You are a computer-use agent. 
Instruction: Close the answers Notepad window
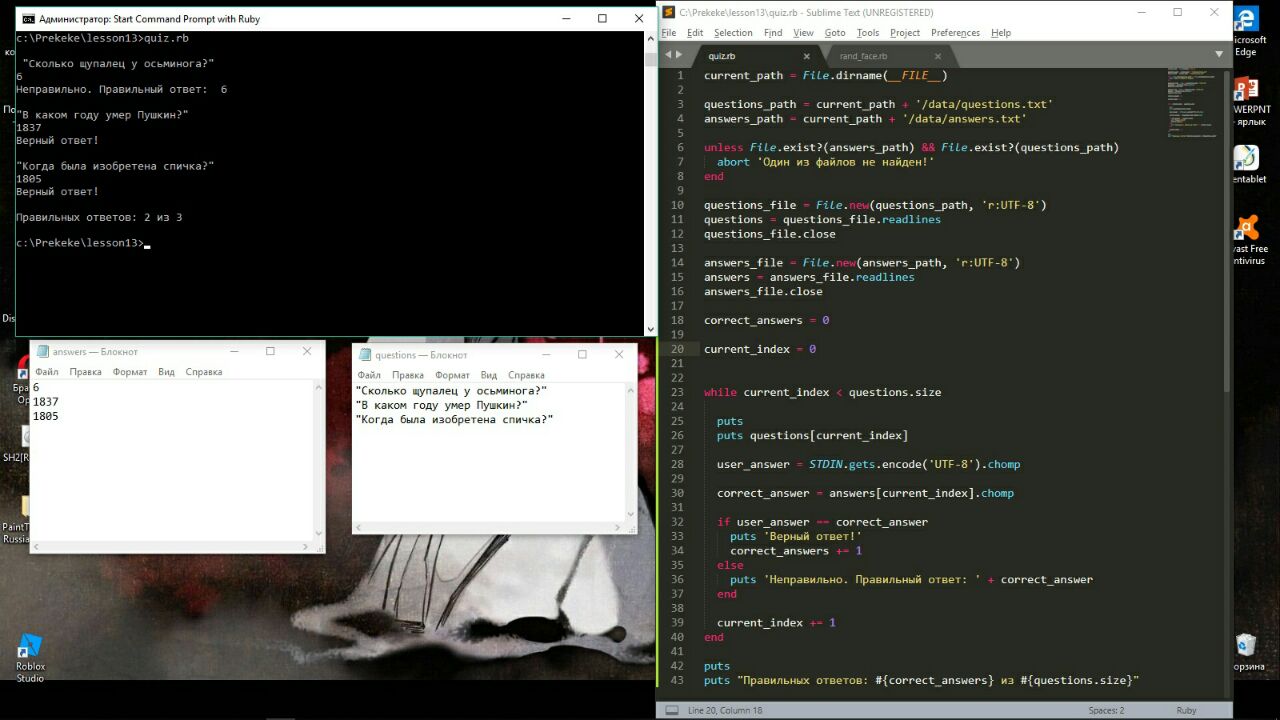click(x=307, y=351)
